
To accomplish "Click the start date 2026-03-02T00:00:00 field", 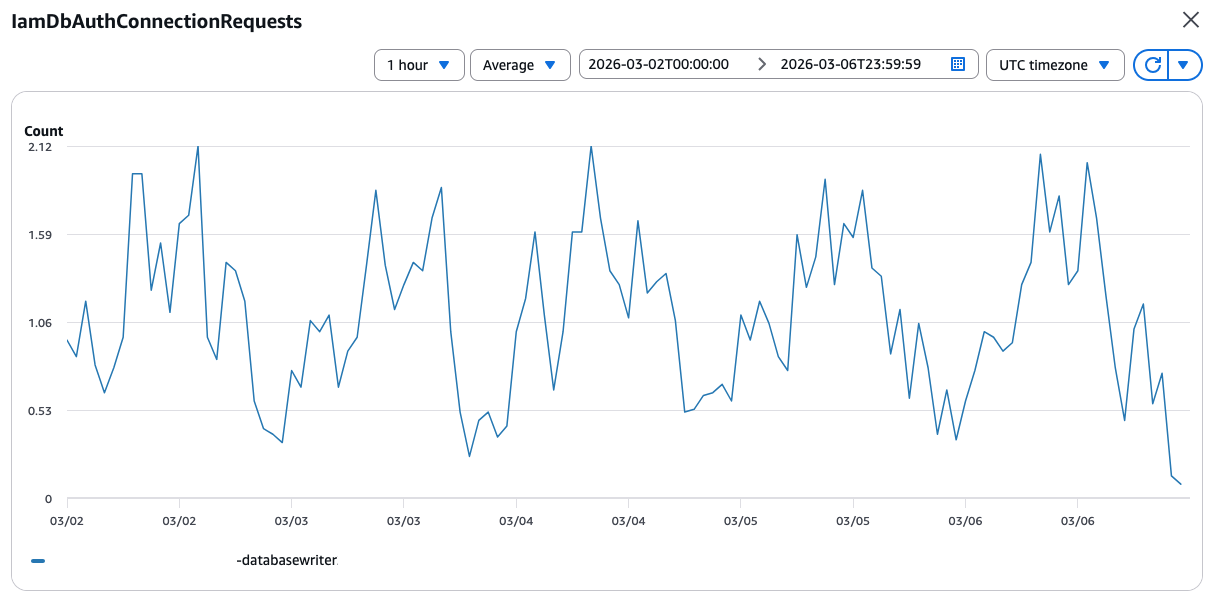I will pyautogui.click(x=658, y=65).
